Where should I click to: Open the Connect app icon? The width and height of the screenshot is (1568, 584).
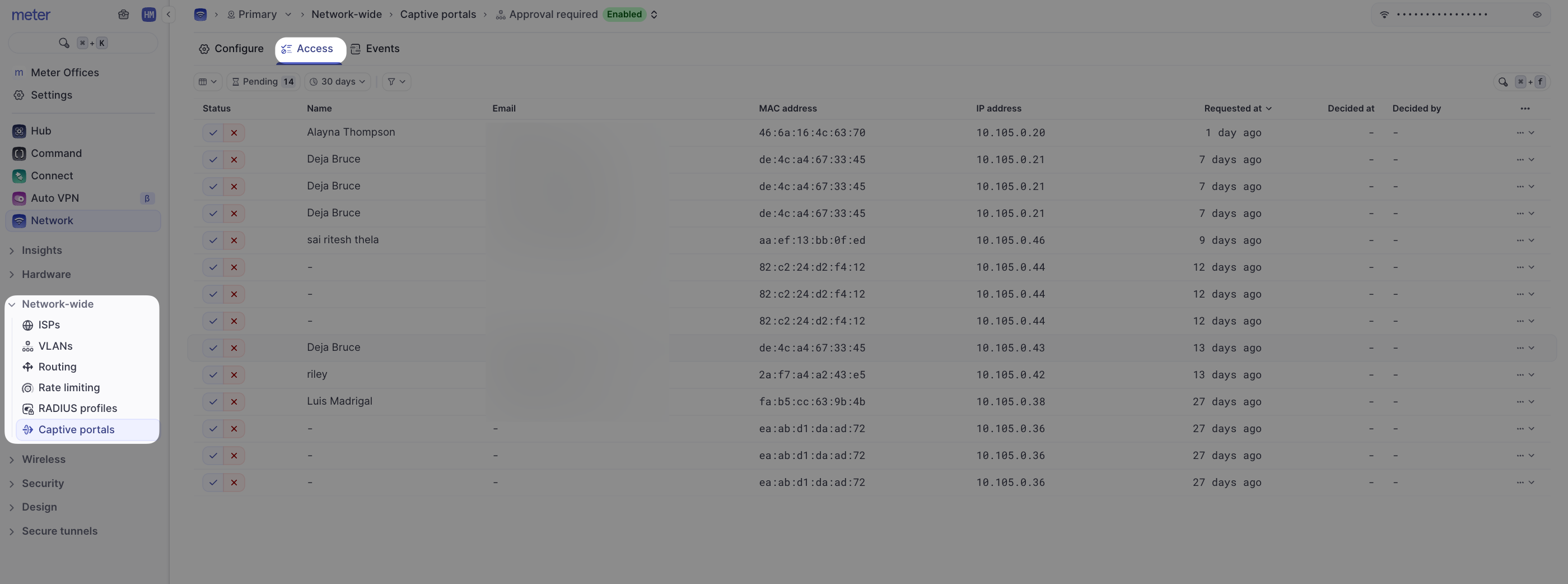click(18, 175)
